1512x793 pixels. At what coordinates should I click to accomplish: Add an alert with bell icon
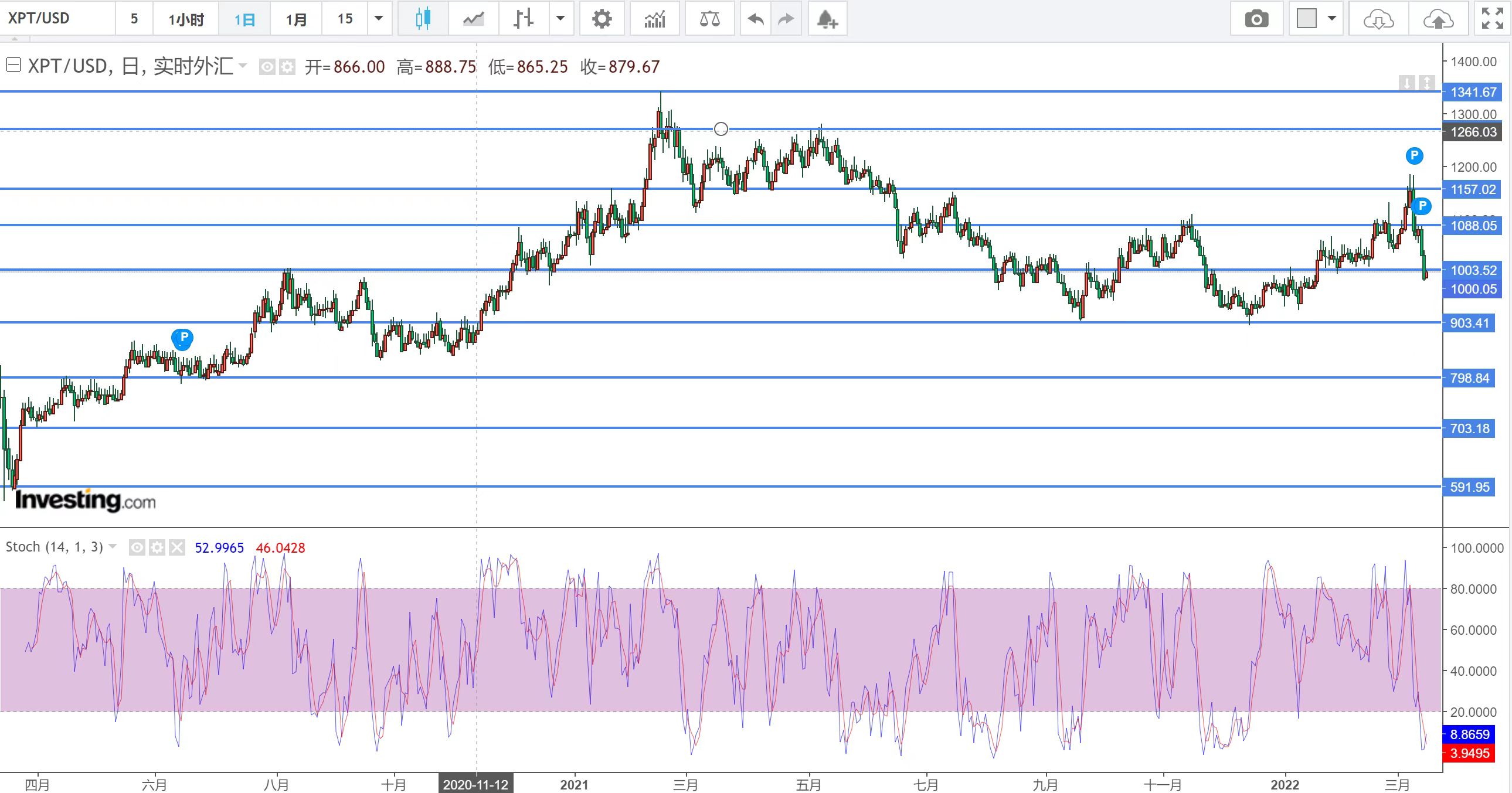coord(827,19)
